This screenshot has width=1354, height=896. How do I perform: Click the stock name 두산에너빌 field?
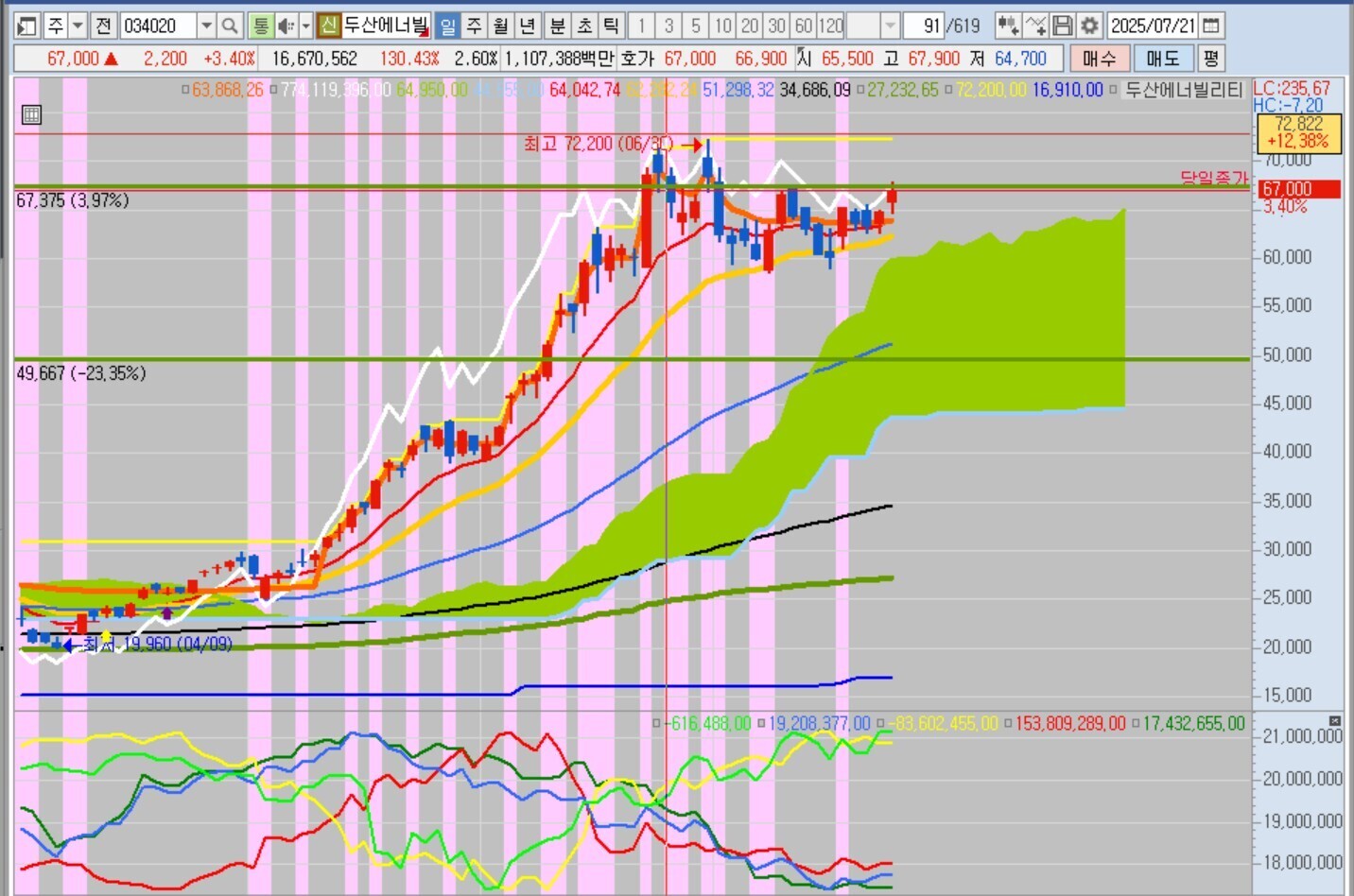[386, 26]
